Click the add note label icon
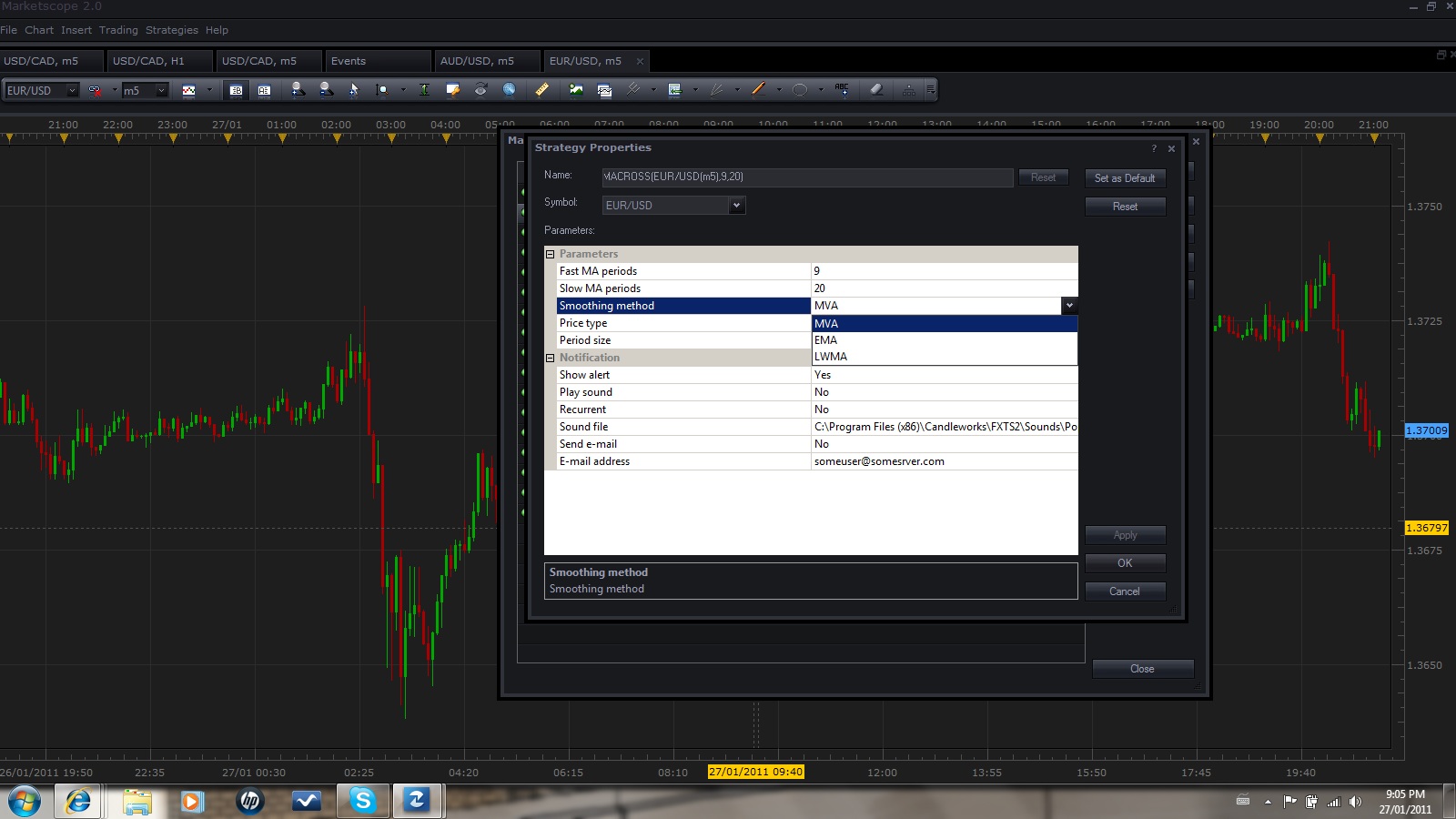The height and width of the screenshot is (819, 1456). pos(452,90)
